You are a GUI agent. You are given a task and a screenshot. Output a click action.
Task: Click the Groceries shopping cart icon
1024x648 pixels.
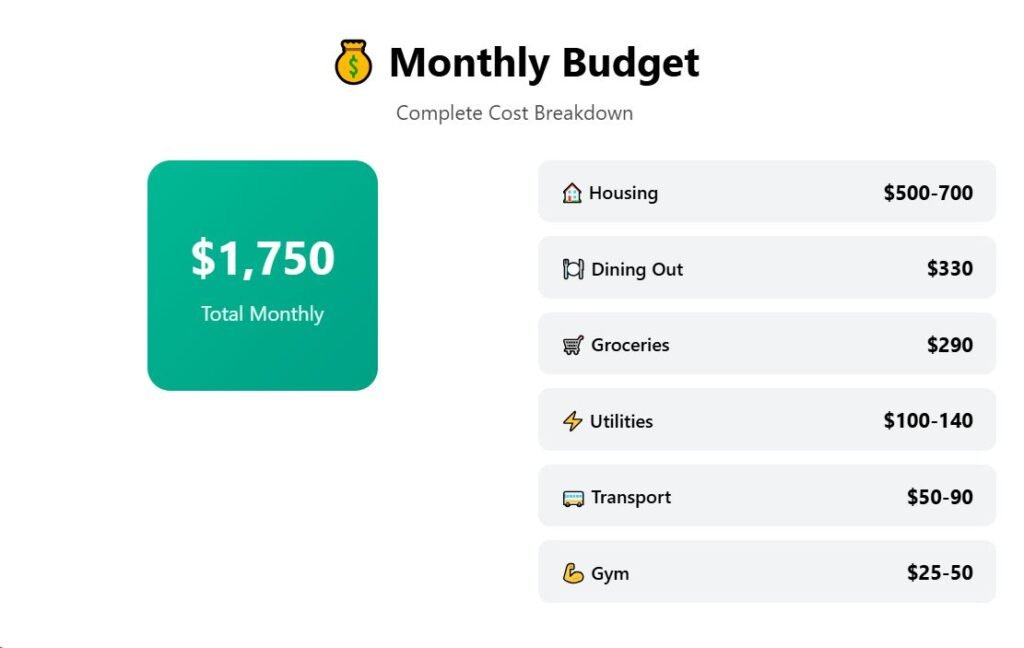tap(573, 345)
